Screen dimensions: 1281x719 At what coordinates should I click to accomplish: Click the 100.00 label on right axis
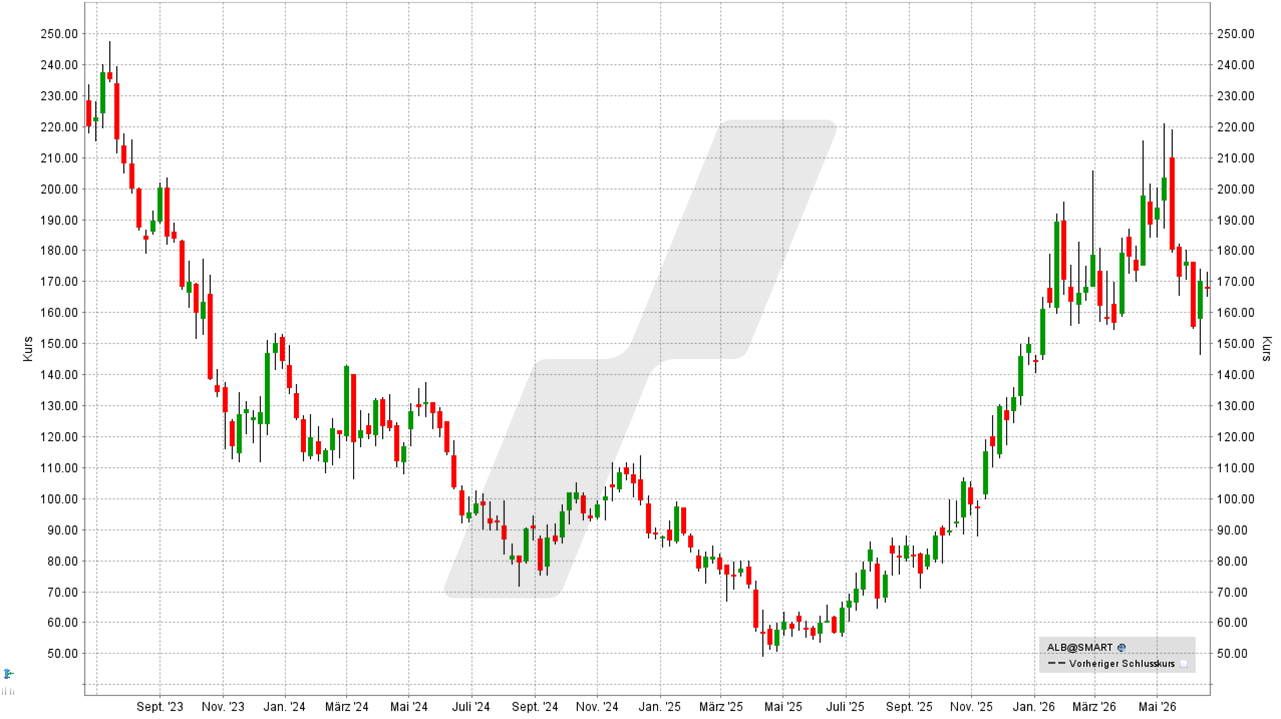(x=1236, y=499)
